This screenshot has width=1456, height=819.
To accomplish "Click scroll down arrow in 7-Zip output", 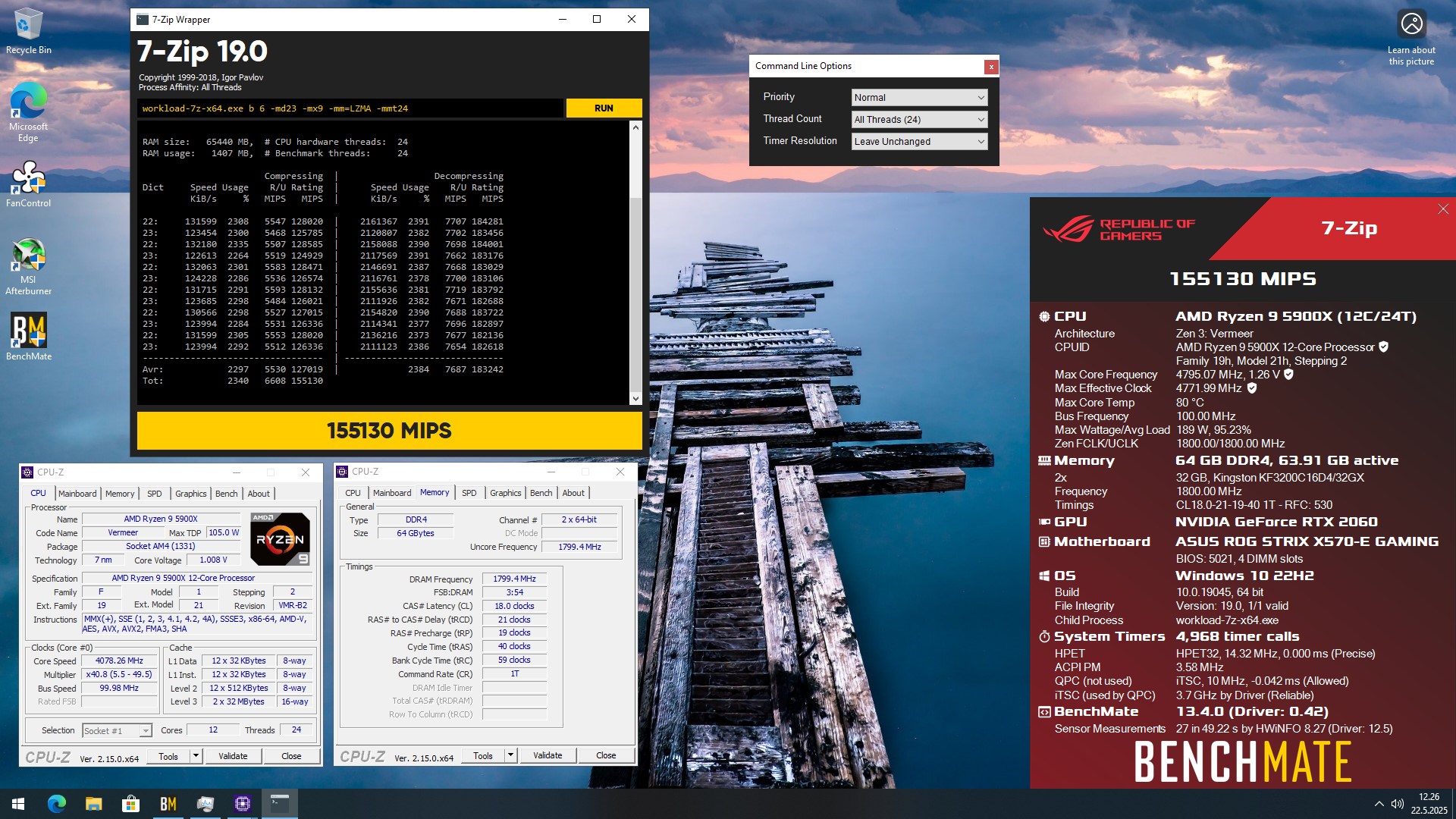I will [x=635, y=399].
